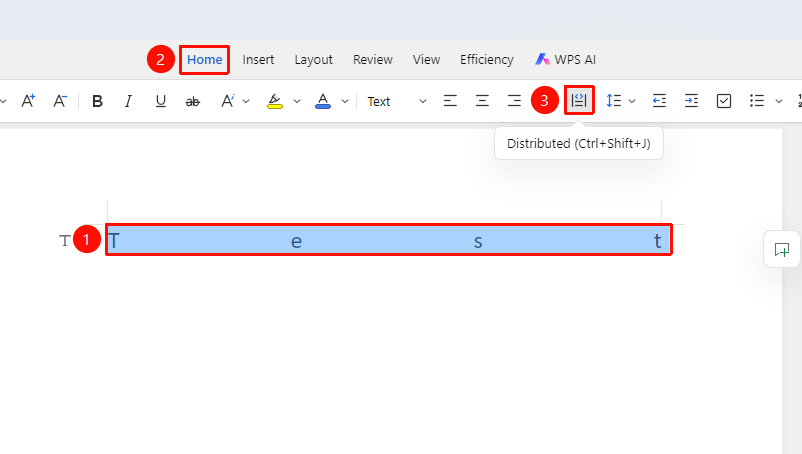Toggle strikethrough formatting
The height and width of the screenshot is (454, 802).
tap(192, 102)
